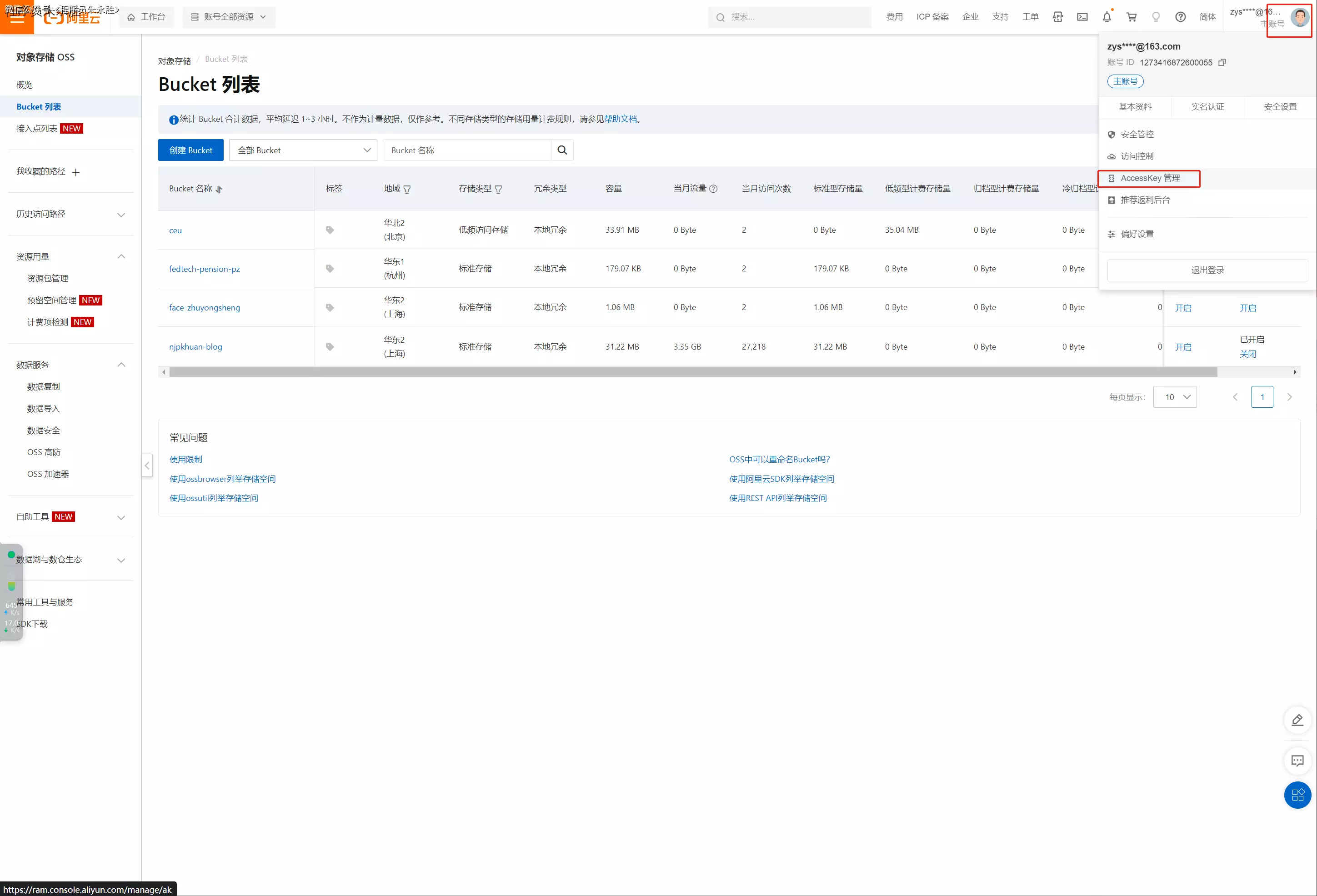
Task: Open ICP 备案 in header
Action: (x=932, y=17)
